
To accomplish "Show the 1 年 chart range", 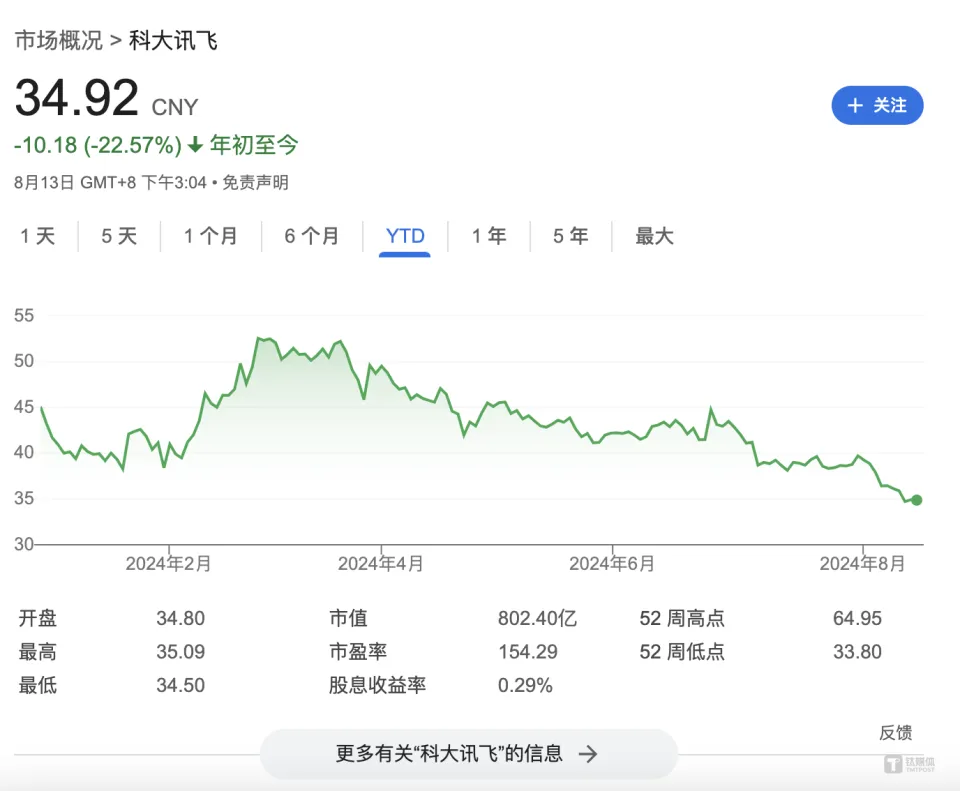I will coord(489,236).
